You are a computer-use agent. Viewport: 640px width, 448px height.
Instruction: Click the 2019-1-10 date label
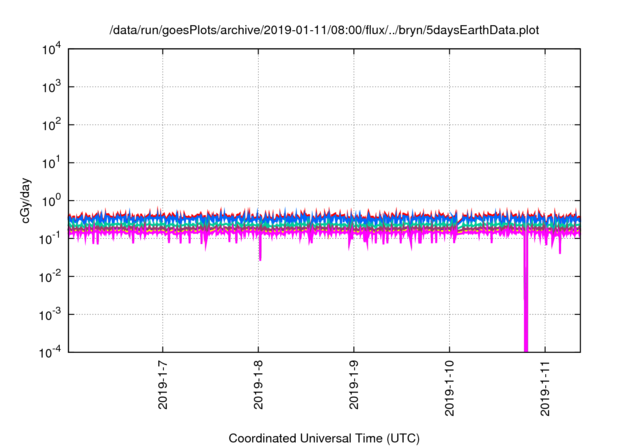(x=449, y=388)
